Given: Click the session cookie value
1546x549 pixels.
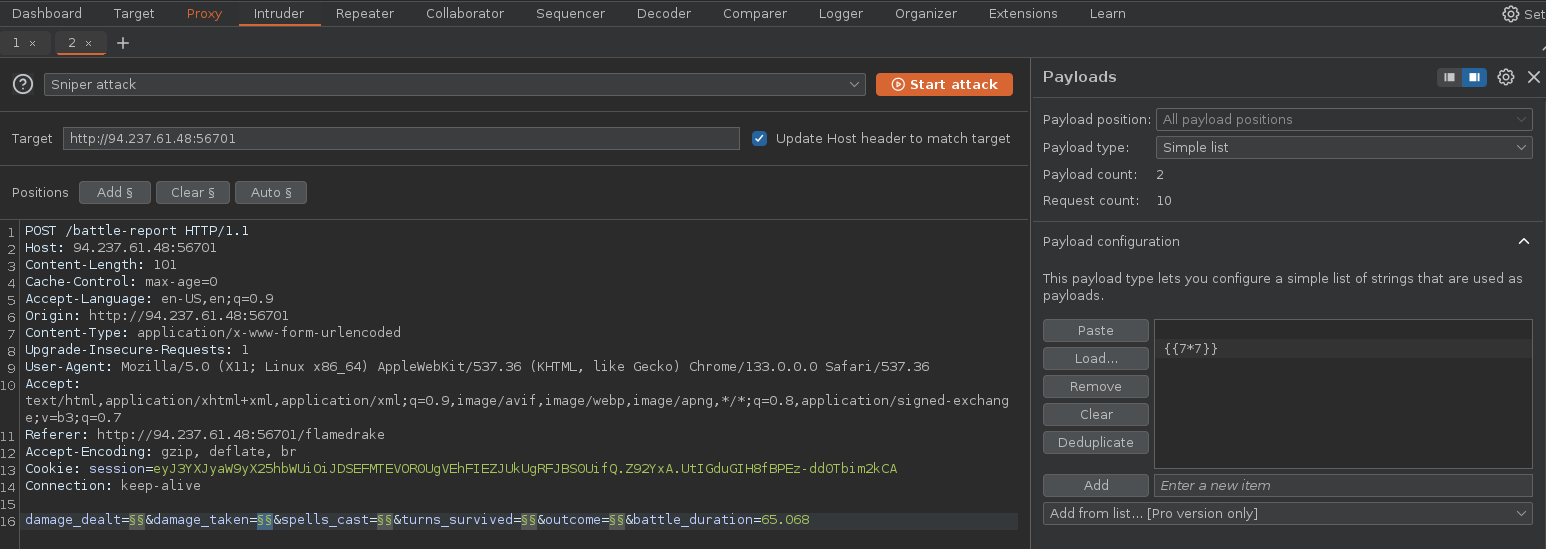Looking at the screenshot, I should point(525,468).
